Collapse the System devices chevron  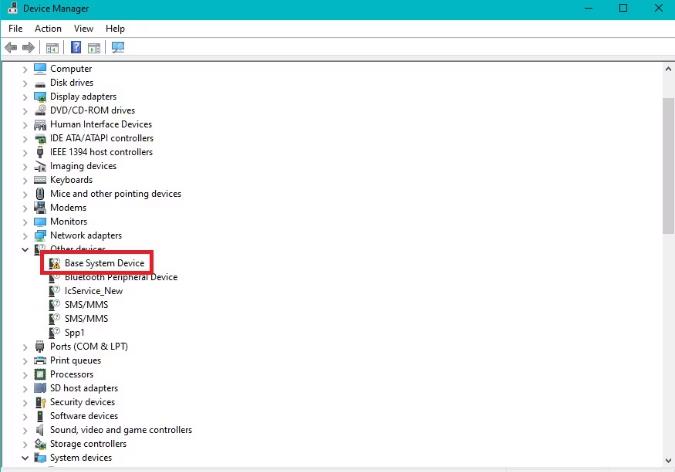click(25, 458)
